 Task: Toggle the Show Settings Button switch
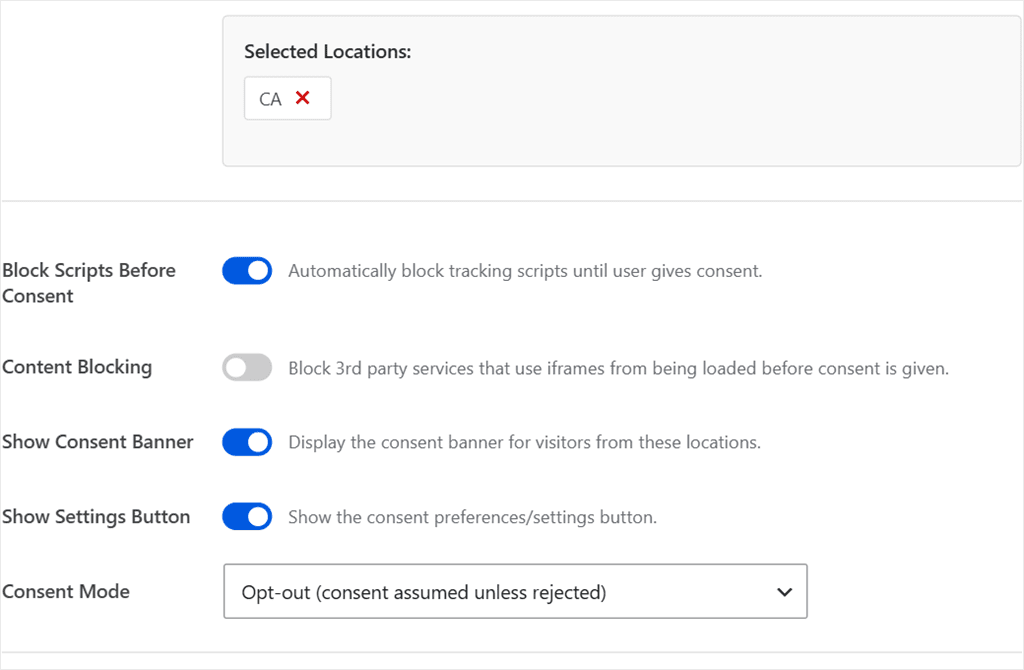click(x=247, y=517)
